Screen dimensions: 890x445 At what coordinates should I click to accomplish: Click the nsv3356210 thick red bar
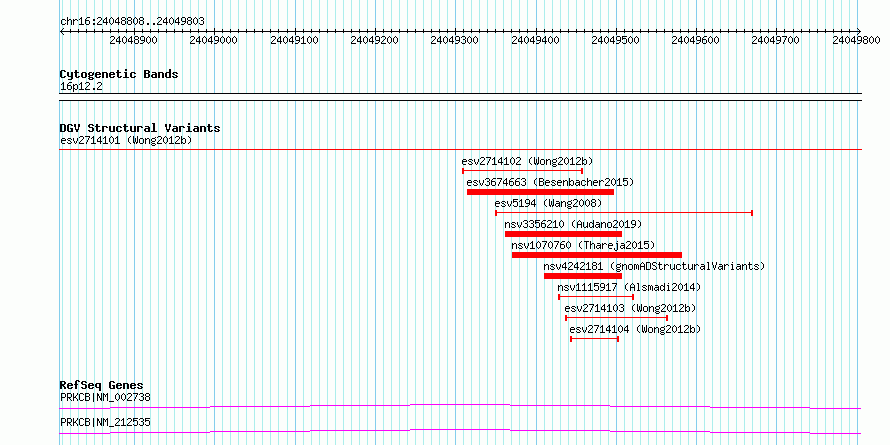click(563, 234)
